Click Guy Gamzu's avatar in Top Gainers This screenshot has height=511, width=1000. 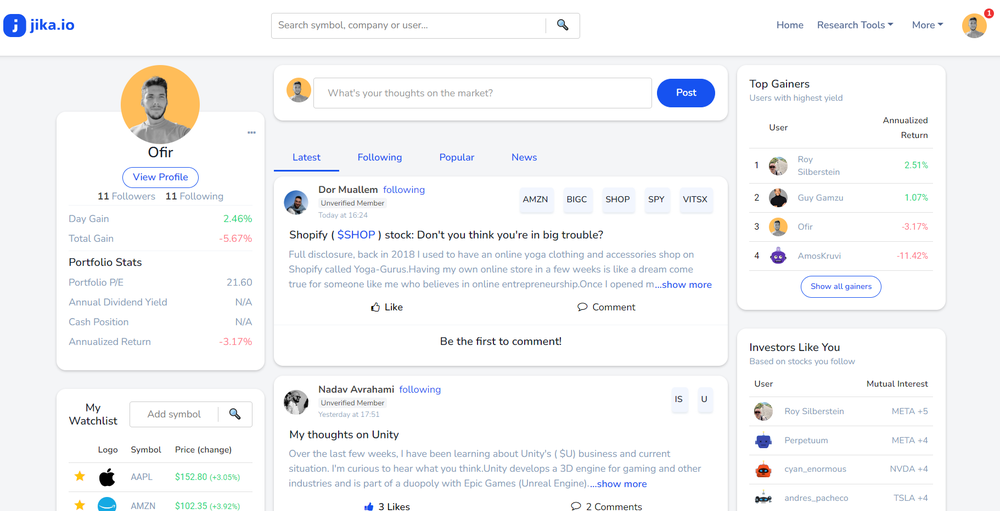click(x=778, y=198)
